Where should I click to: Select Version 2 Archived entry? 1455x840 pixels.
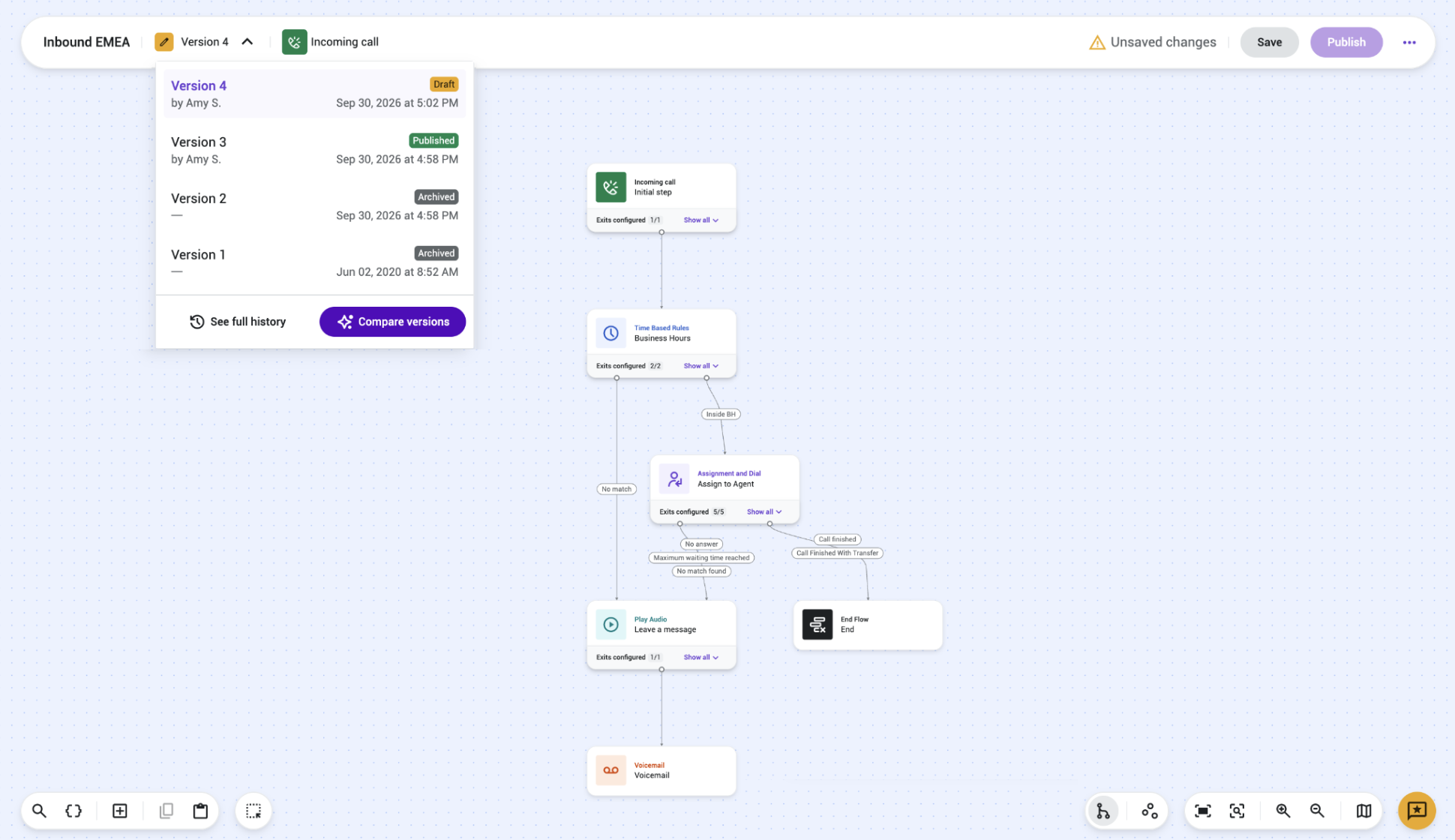coord(314,206)
